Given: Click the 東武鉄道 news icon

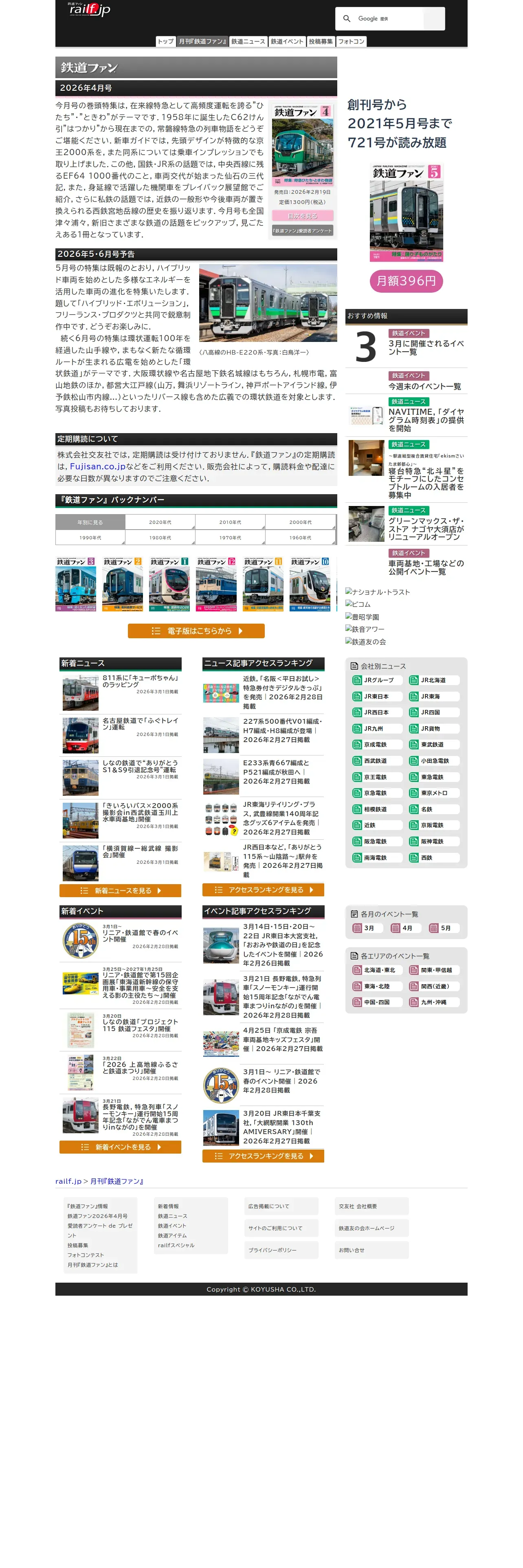Looking at the screenshot, I should coord(414,745).
